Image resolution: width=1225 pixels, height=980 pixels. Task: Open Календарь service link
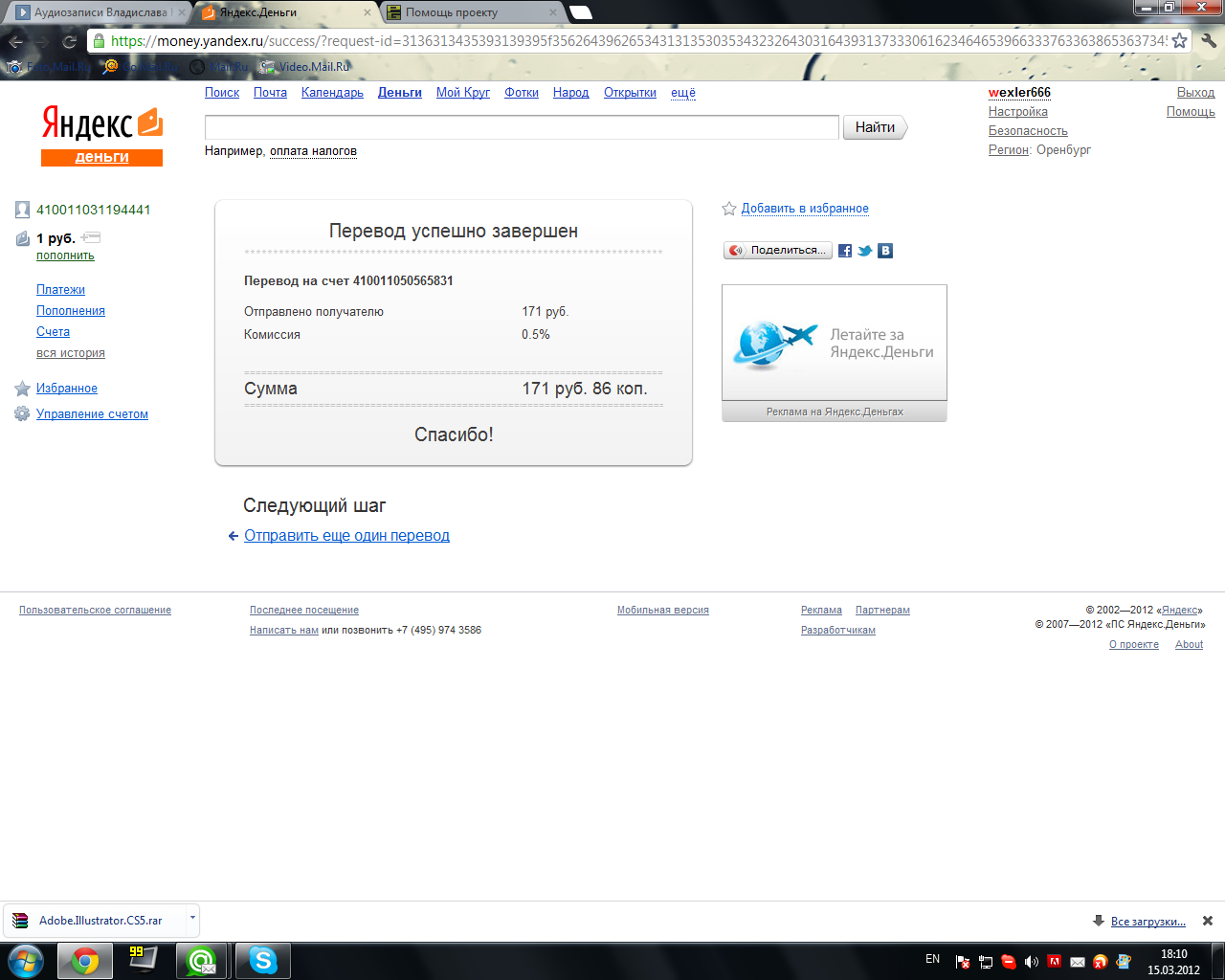tap(332, 93)
